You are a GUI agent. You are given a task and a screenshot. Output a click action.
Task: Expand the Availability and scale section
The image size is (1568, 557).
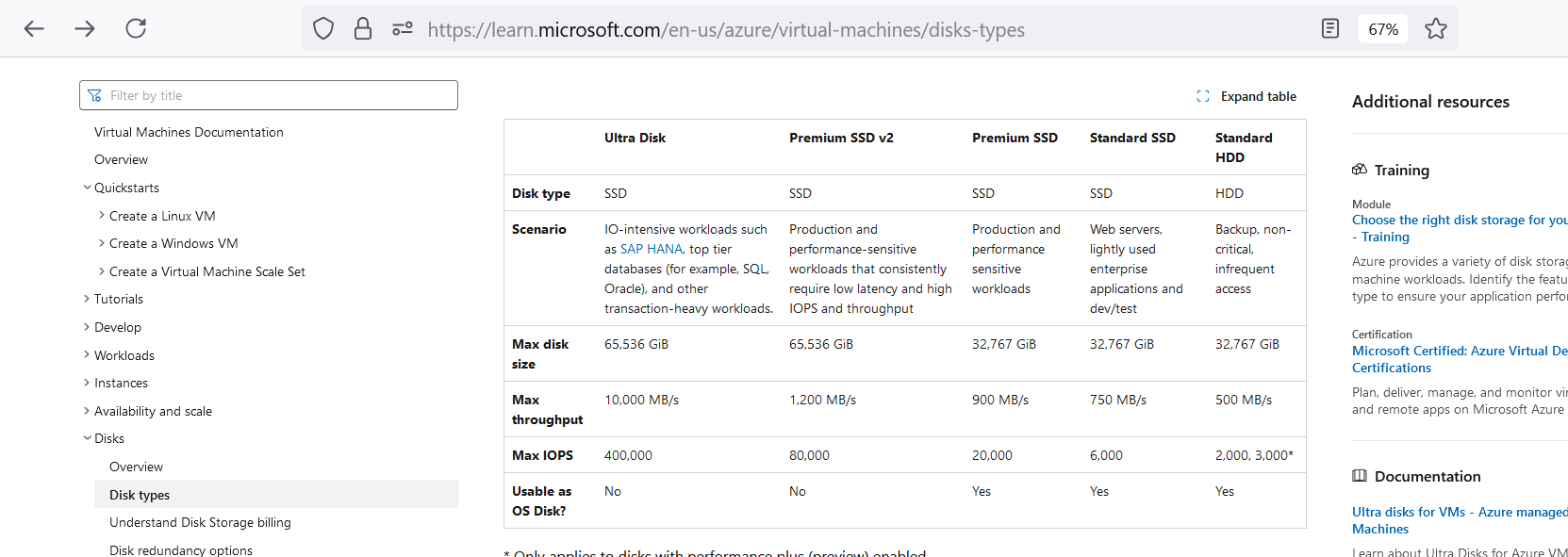pos(86,411)
